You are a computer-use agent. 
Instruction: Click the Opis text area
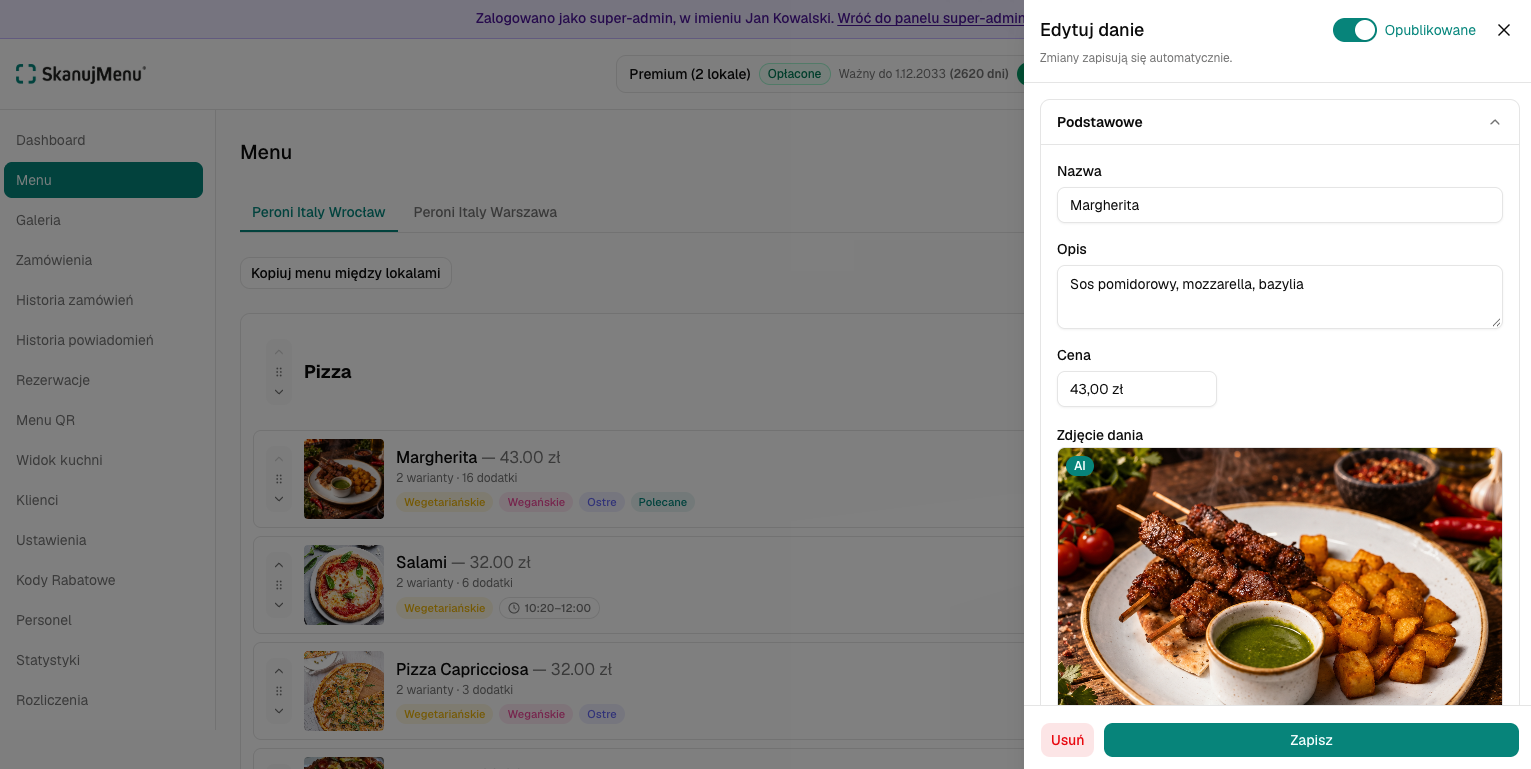tap(1280, 297)
